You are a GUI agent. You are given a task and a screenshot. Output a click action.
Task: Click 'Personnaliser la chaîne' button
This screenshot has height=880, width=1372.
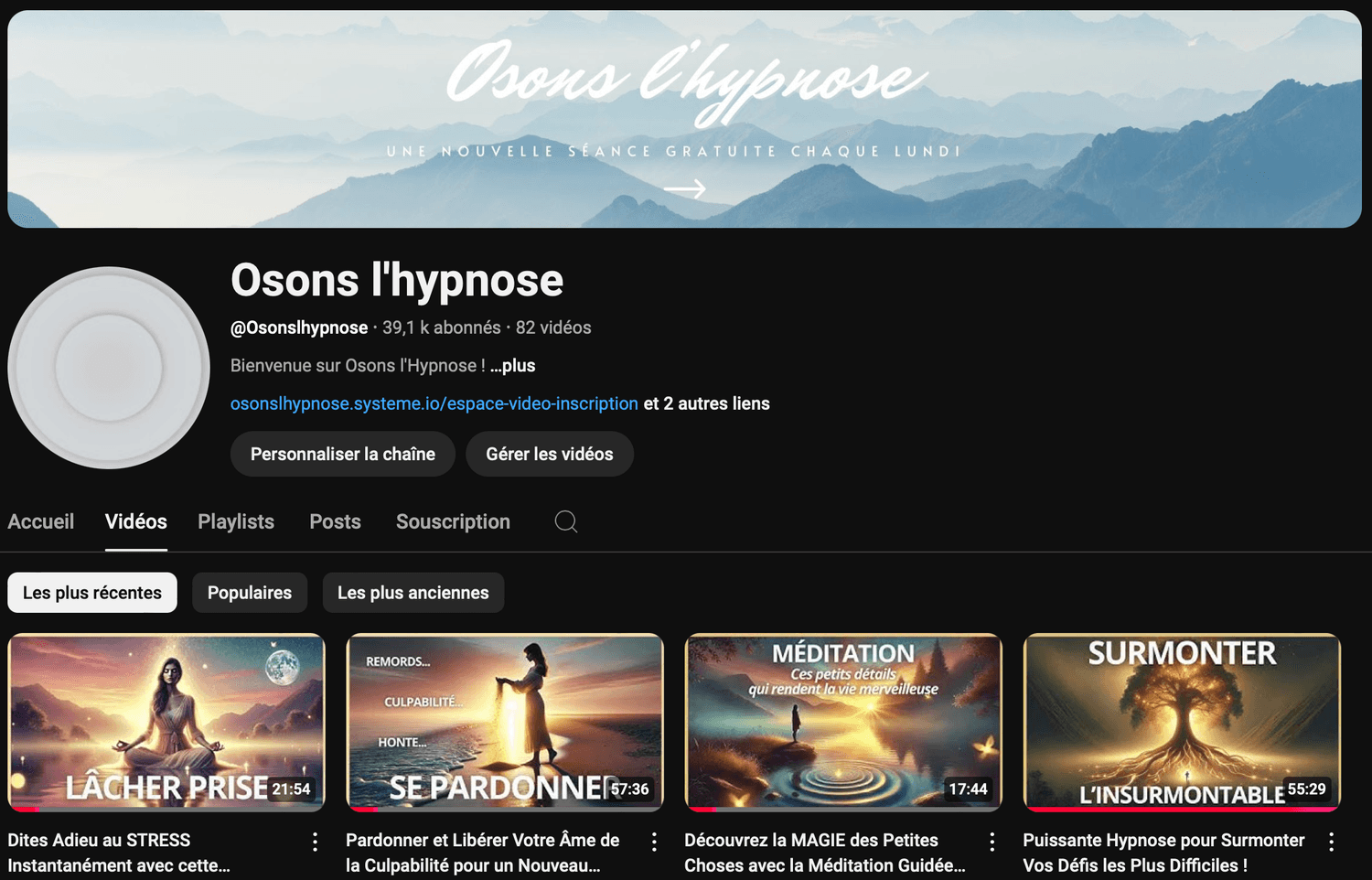343,454
